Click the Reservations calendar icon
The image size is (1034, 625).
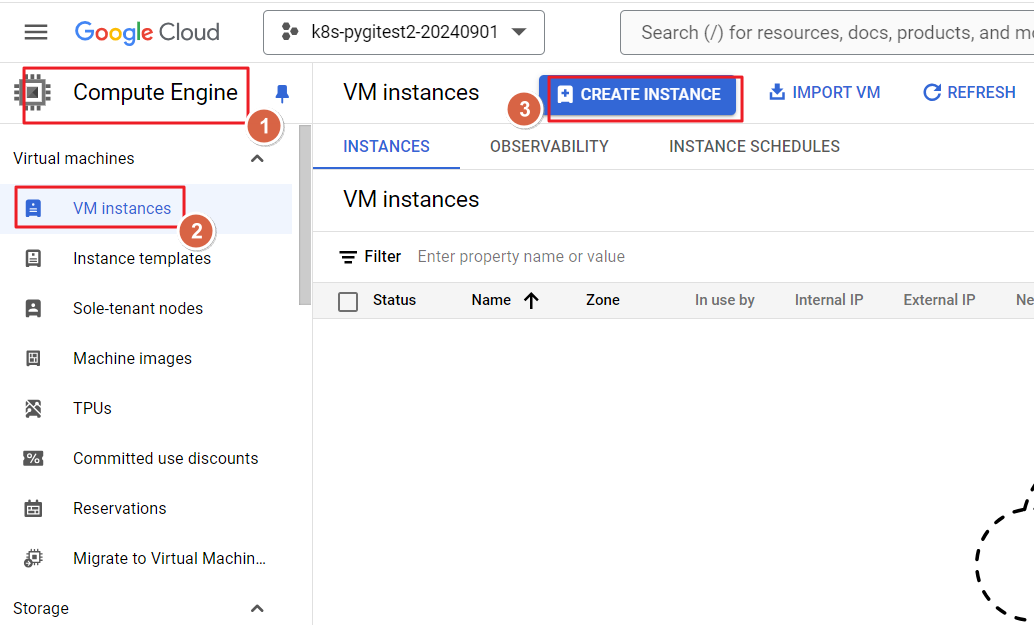(x=33, y=509)
